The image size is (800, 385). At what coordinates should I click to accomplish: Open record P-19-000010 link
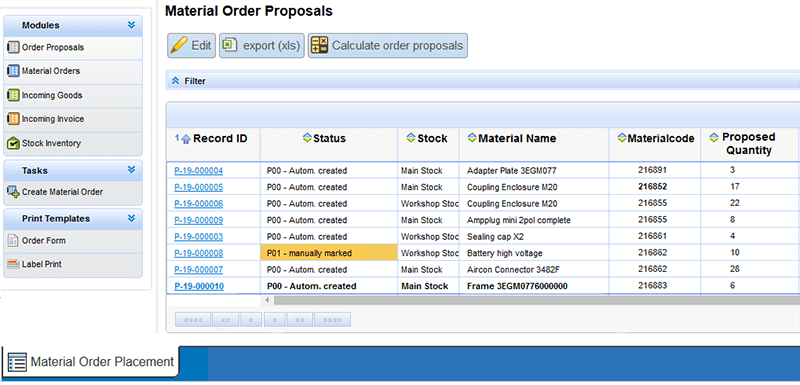pos(199,286)
